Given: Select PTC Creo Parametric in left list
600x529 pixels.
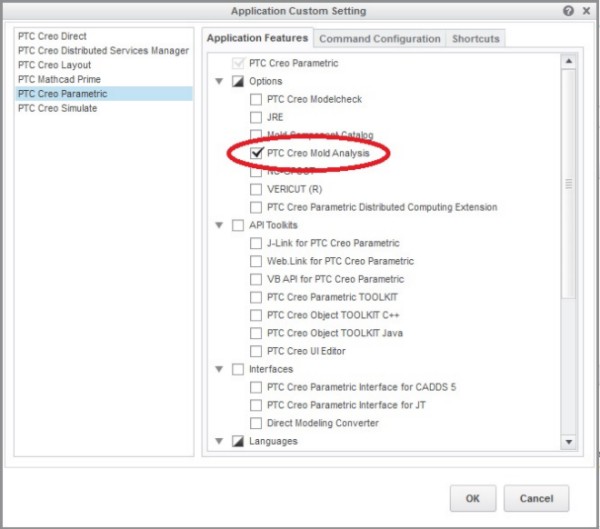Looking at the screenshot, I should tap(104, 94).
